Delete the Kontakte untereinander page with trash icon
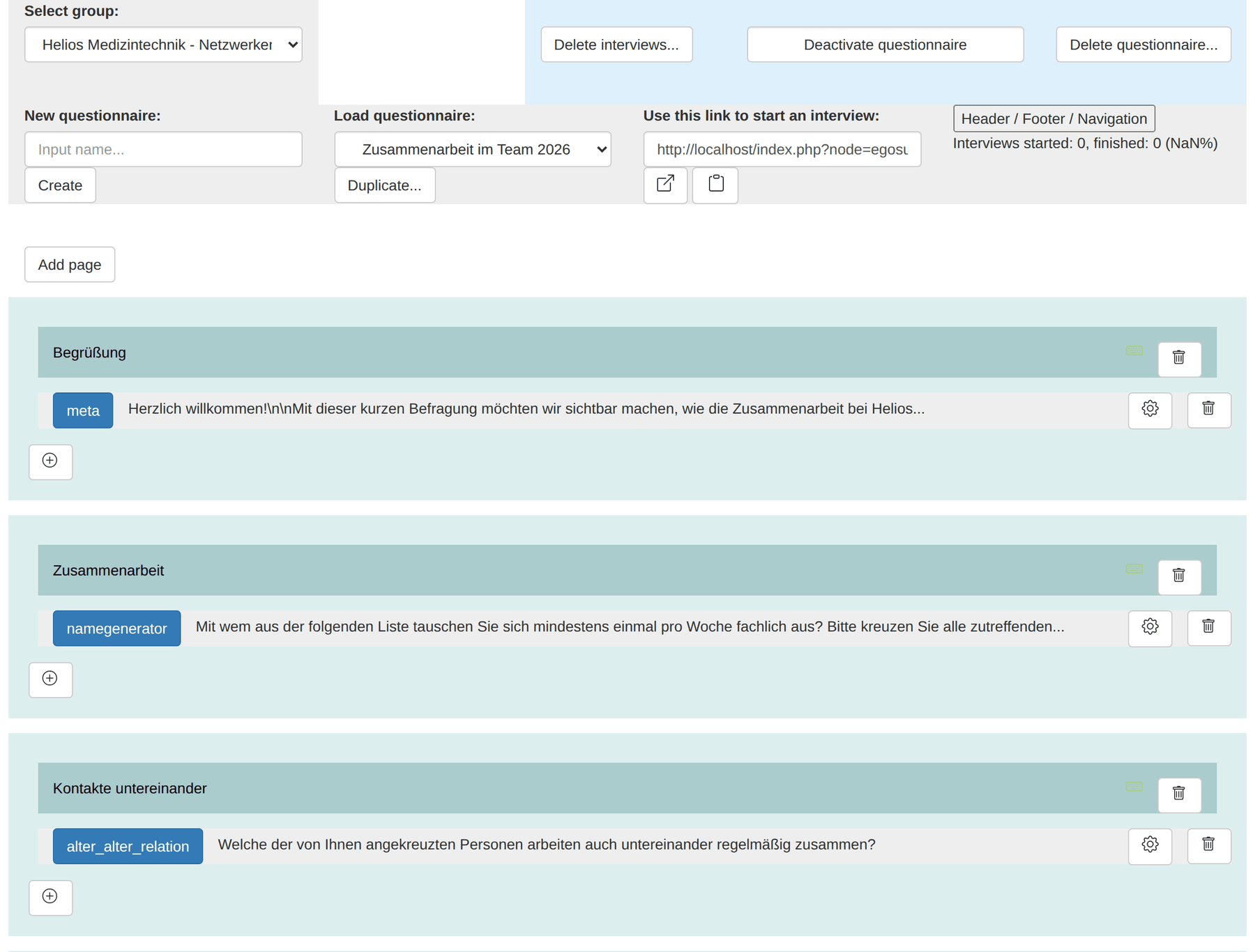This screenshot has width=1255, height=952. [x=1179, y=794]
